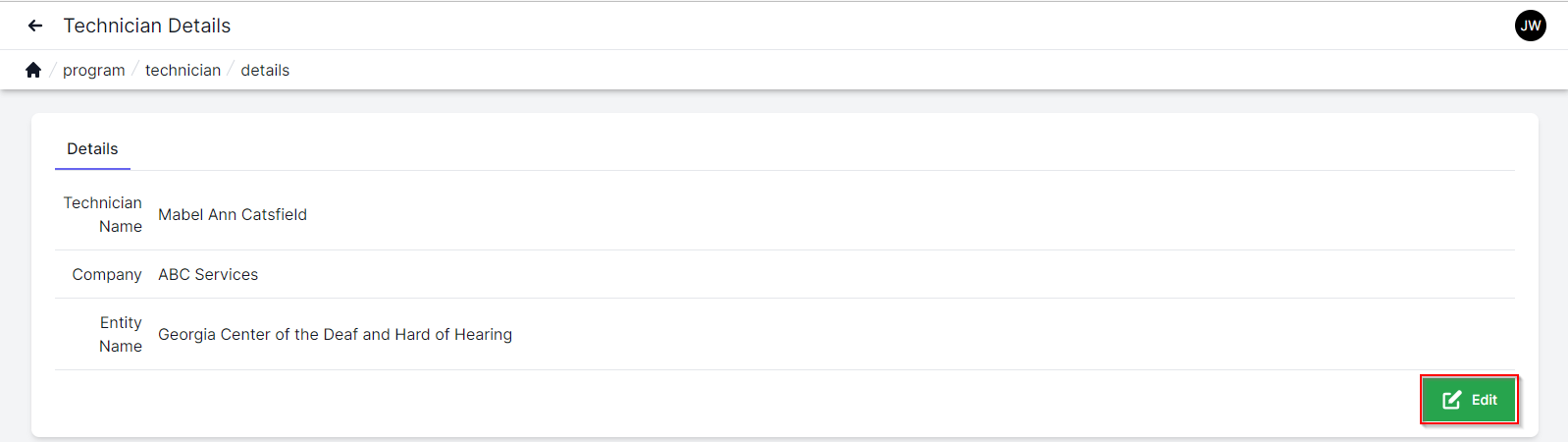Click the slash between program and technician
The height and width of the screenshot is (442, 1568).
click(135, 70)
